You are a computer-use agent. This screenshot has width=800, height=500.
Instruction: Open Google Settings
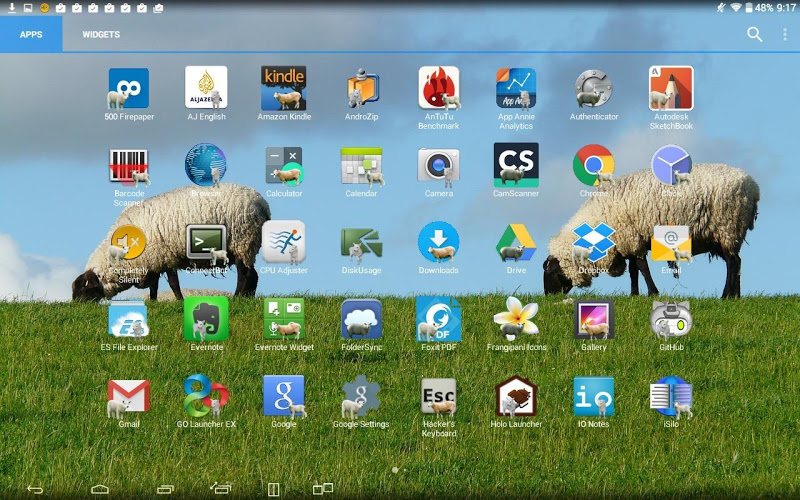361,396
